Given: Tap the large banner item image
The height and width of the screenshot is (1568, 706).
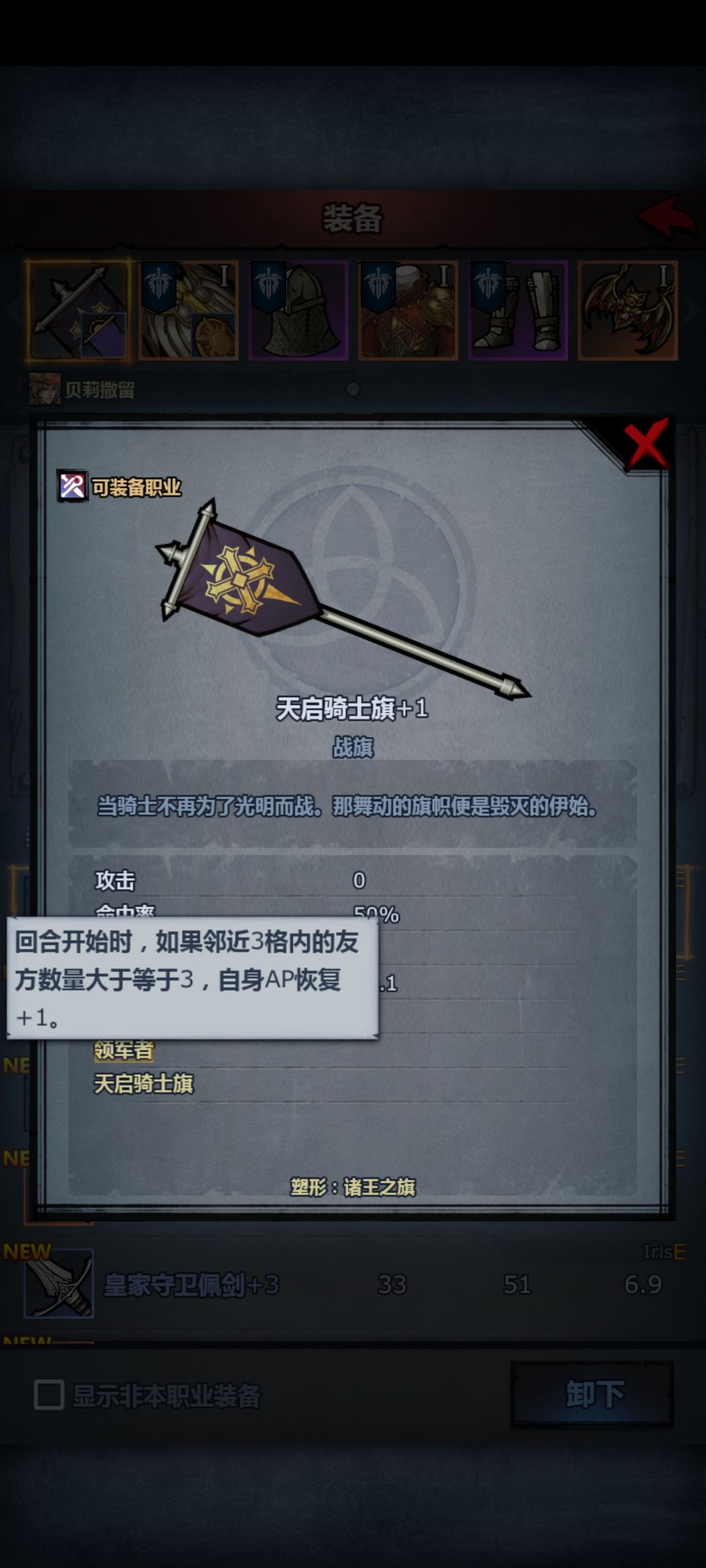Looking at the screenshot, I should (x=342, y=599).
